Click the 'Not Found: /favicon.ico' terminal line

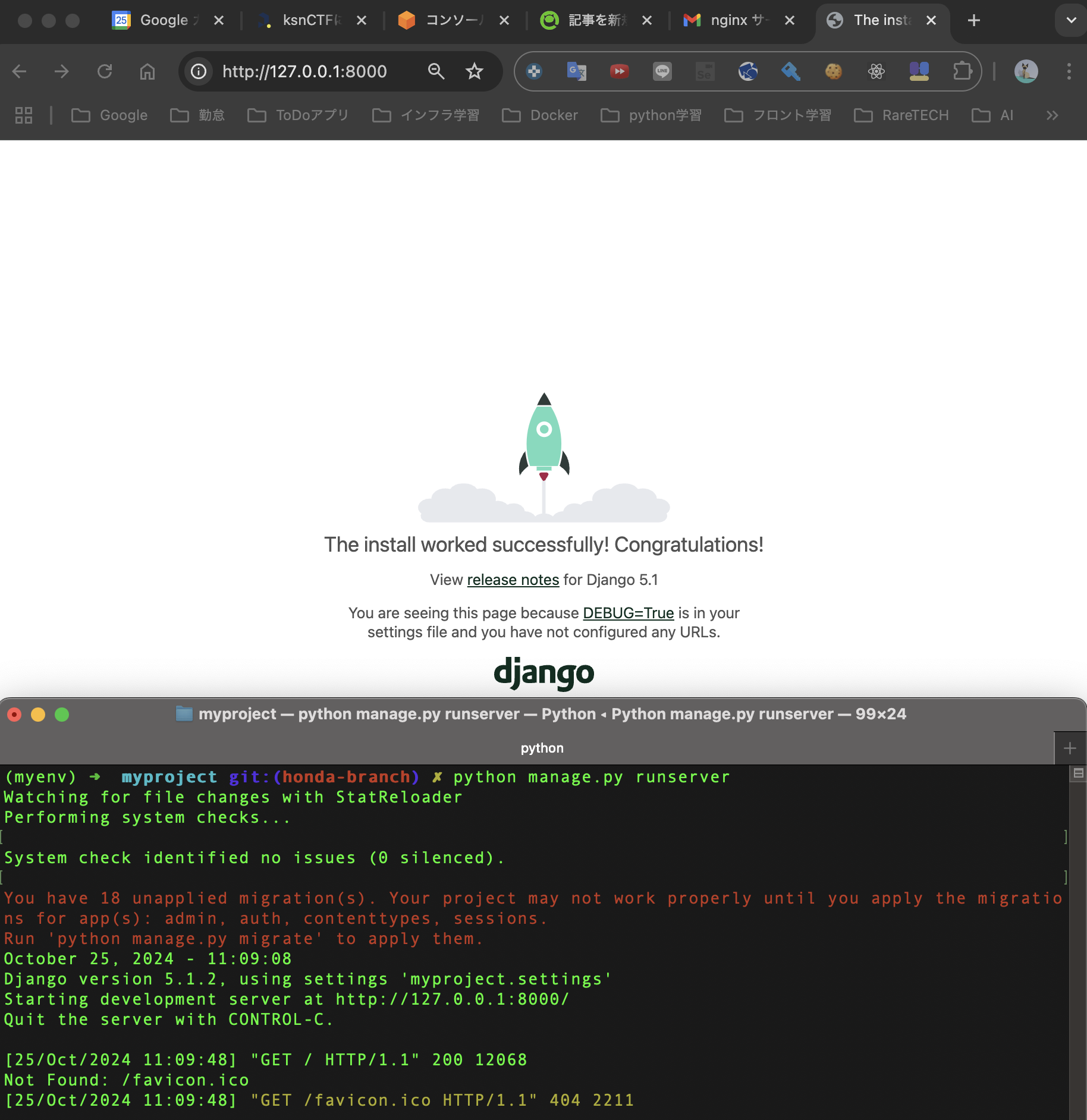click(127, 1080)
